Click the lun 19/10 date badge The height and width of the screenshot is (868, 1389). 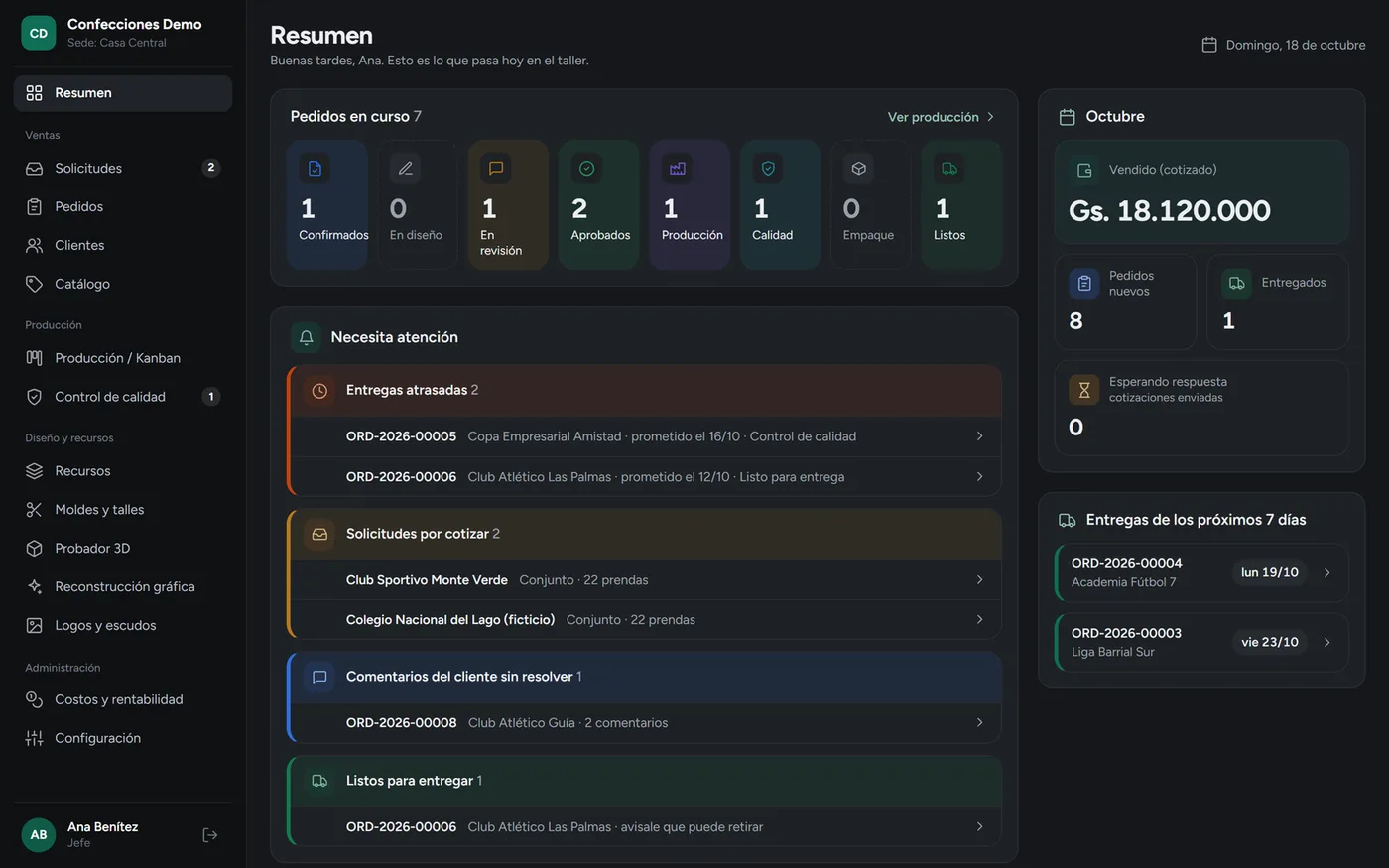[x=1269, y=572]
